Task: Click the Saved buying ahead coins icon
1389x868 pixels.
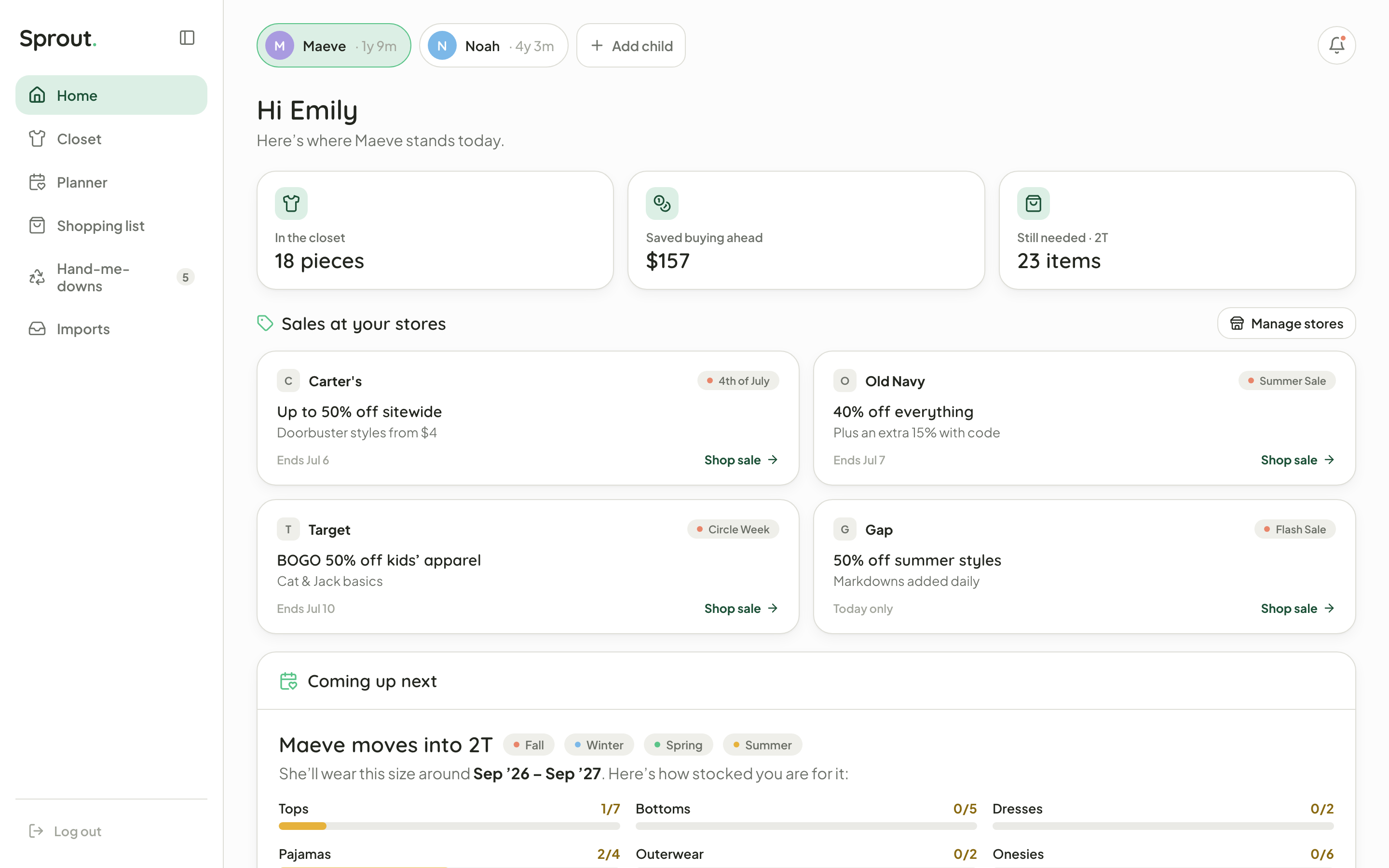Action: pos(662,203)
